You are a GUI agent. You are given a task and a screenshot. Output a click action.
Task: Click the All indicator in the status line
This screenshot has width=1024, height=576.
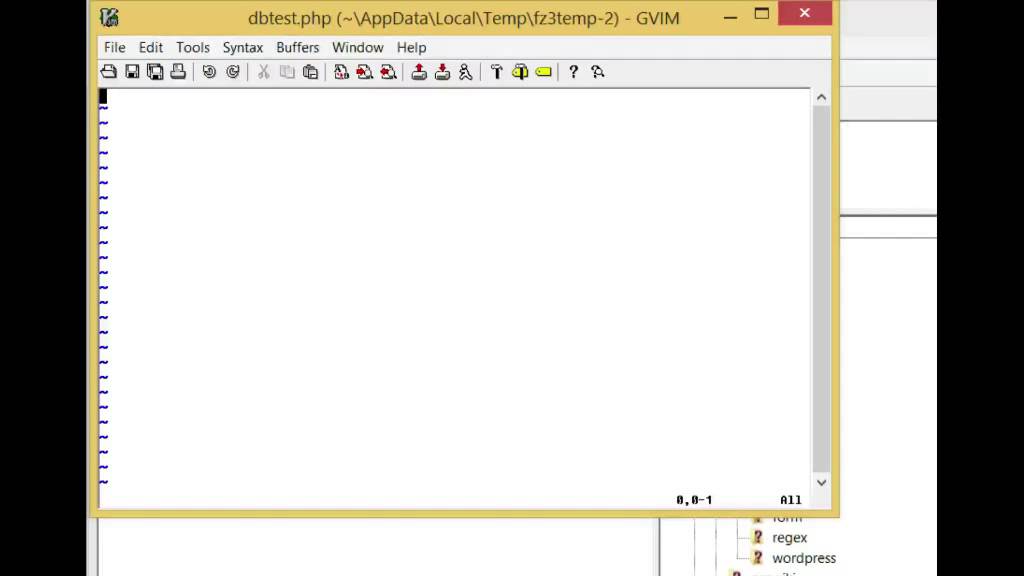tap(790, 500)
